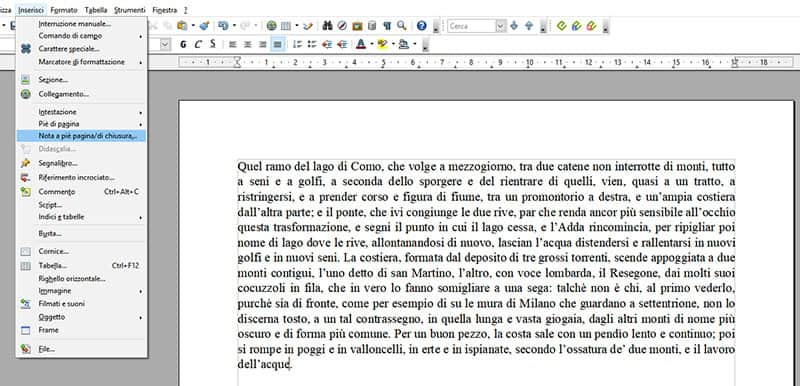Open the Navigator compass icon

coord(342,25)
